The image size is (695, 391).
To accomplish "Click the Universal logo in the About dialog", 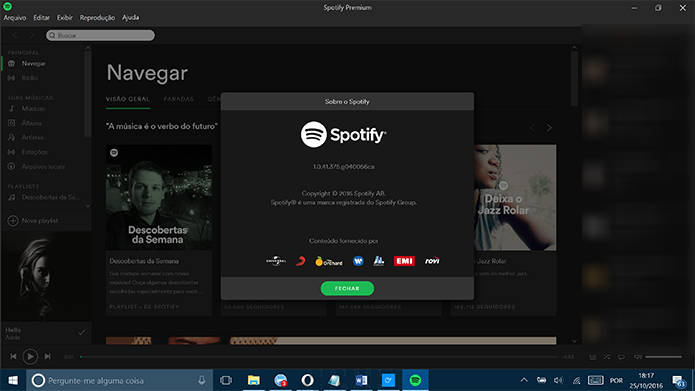I will 276,261.
